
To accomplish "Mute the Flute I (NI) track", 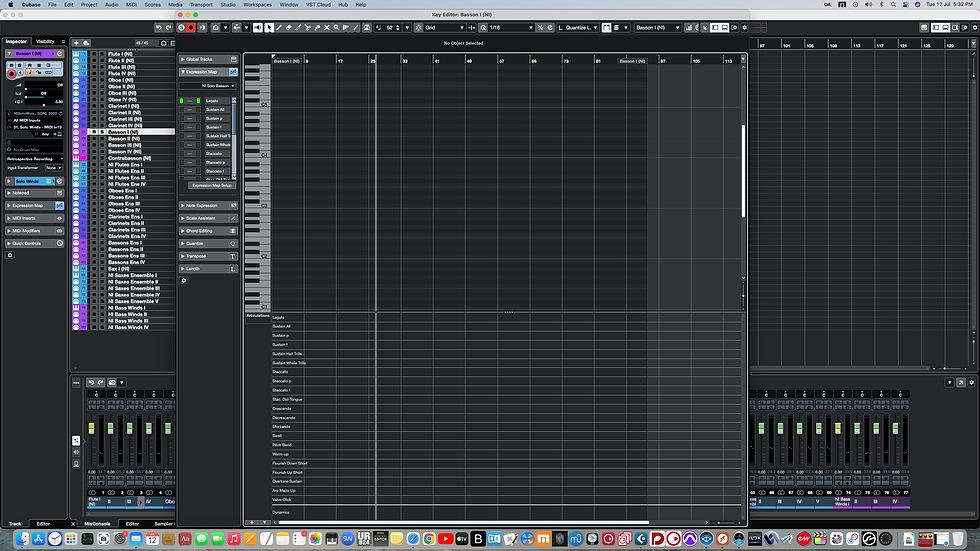I will (x=94, y=54).
